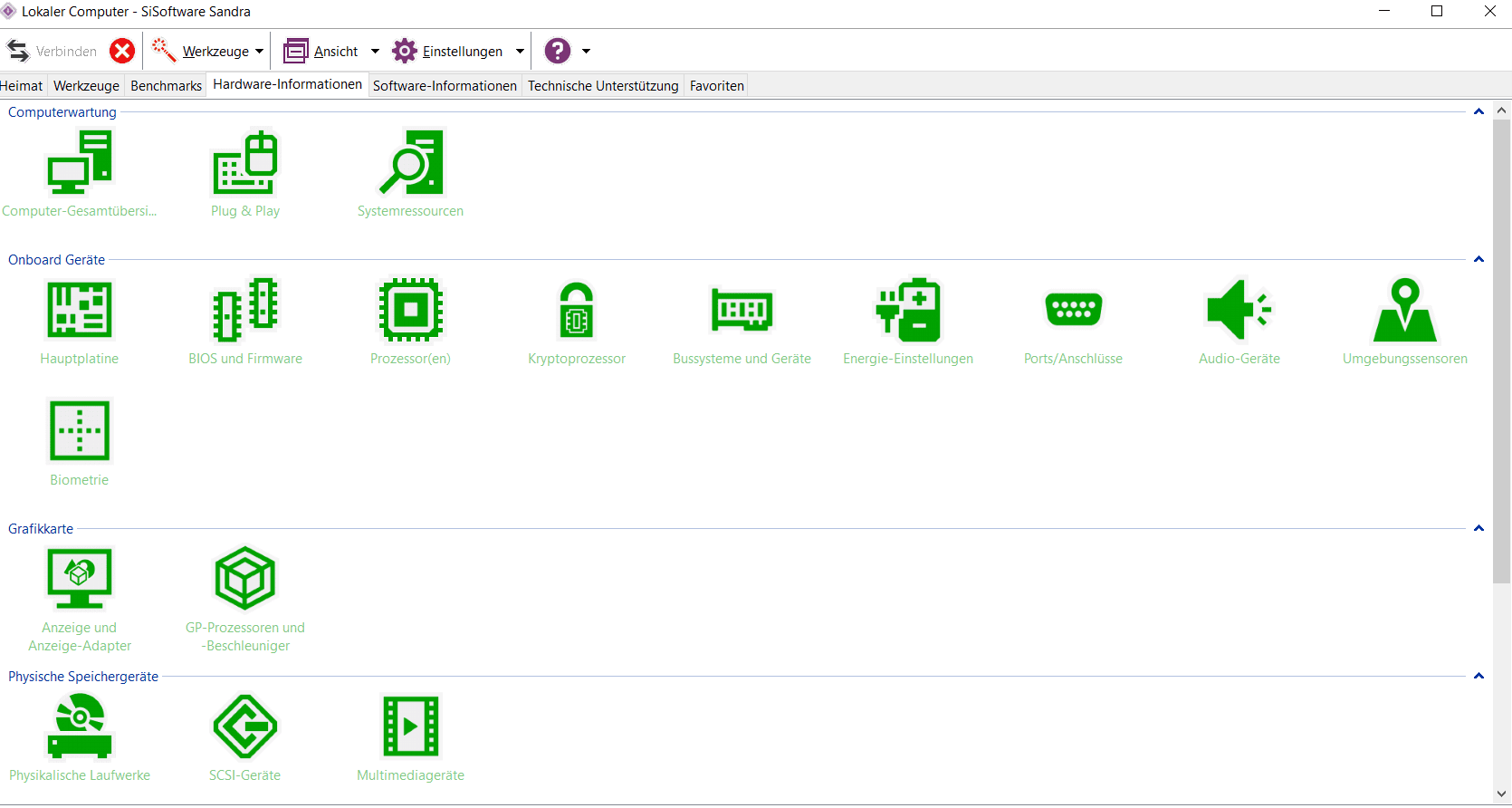The image size is (1512, 808).
Task: Click the Ansicht window toolbar icon
Action: coord(296,51)
